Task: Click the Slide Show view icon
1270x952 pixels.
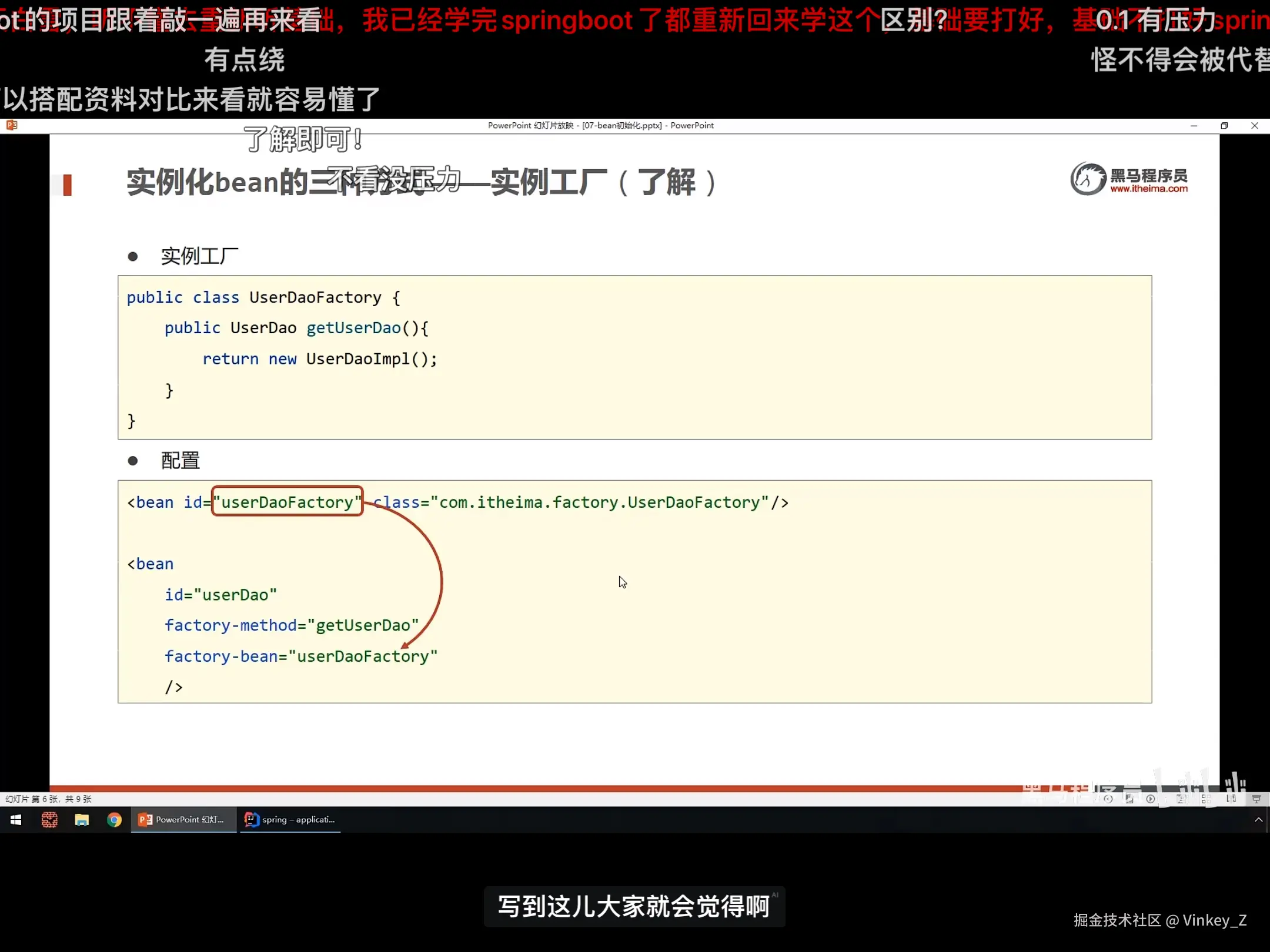Action: tap(1256, 799)
